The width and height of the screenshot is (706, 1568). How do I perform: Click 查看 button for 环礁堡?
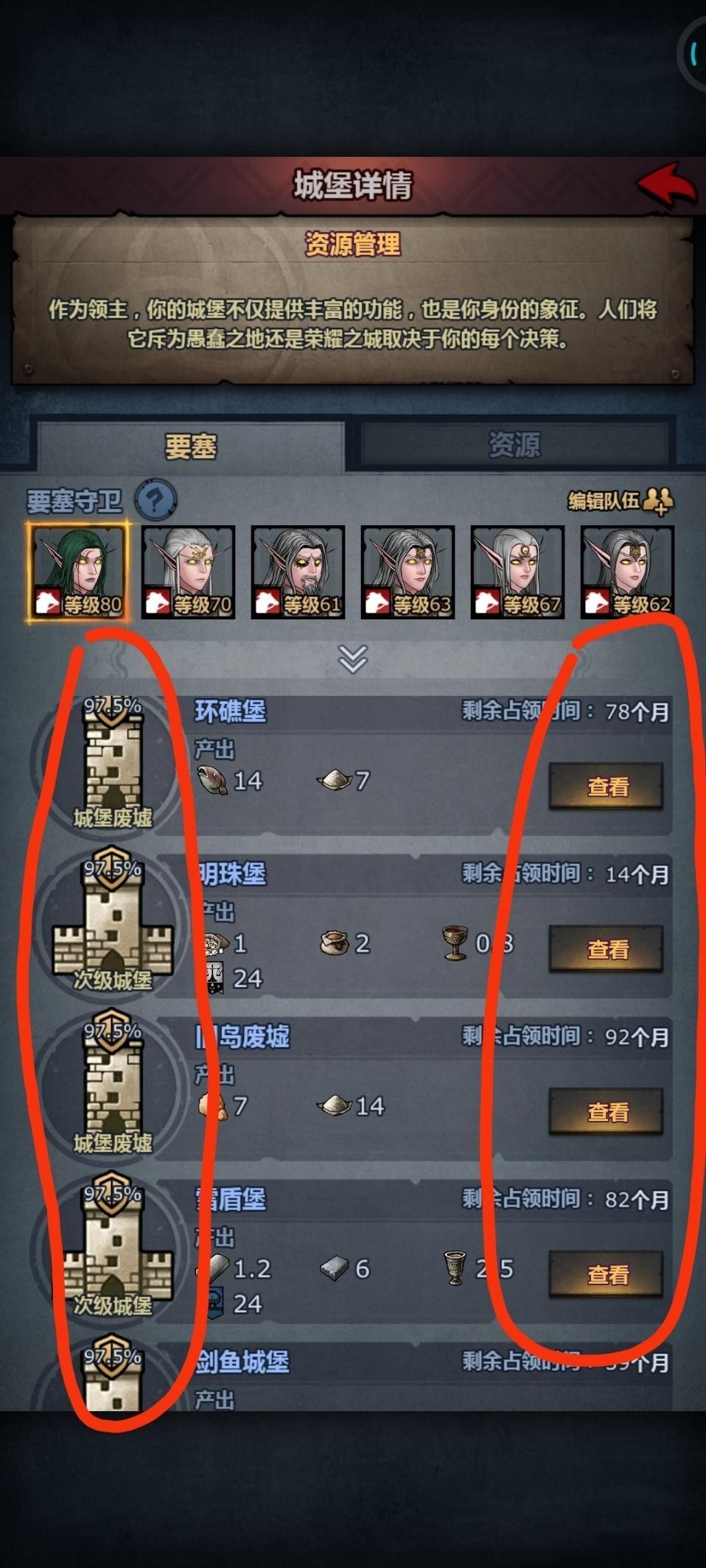(x=607, y=787)
